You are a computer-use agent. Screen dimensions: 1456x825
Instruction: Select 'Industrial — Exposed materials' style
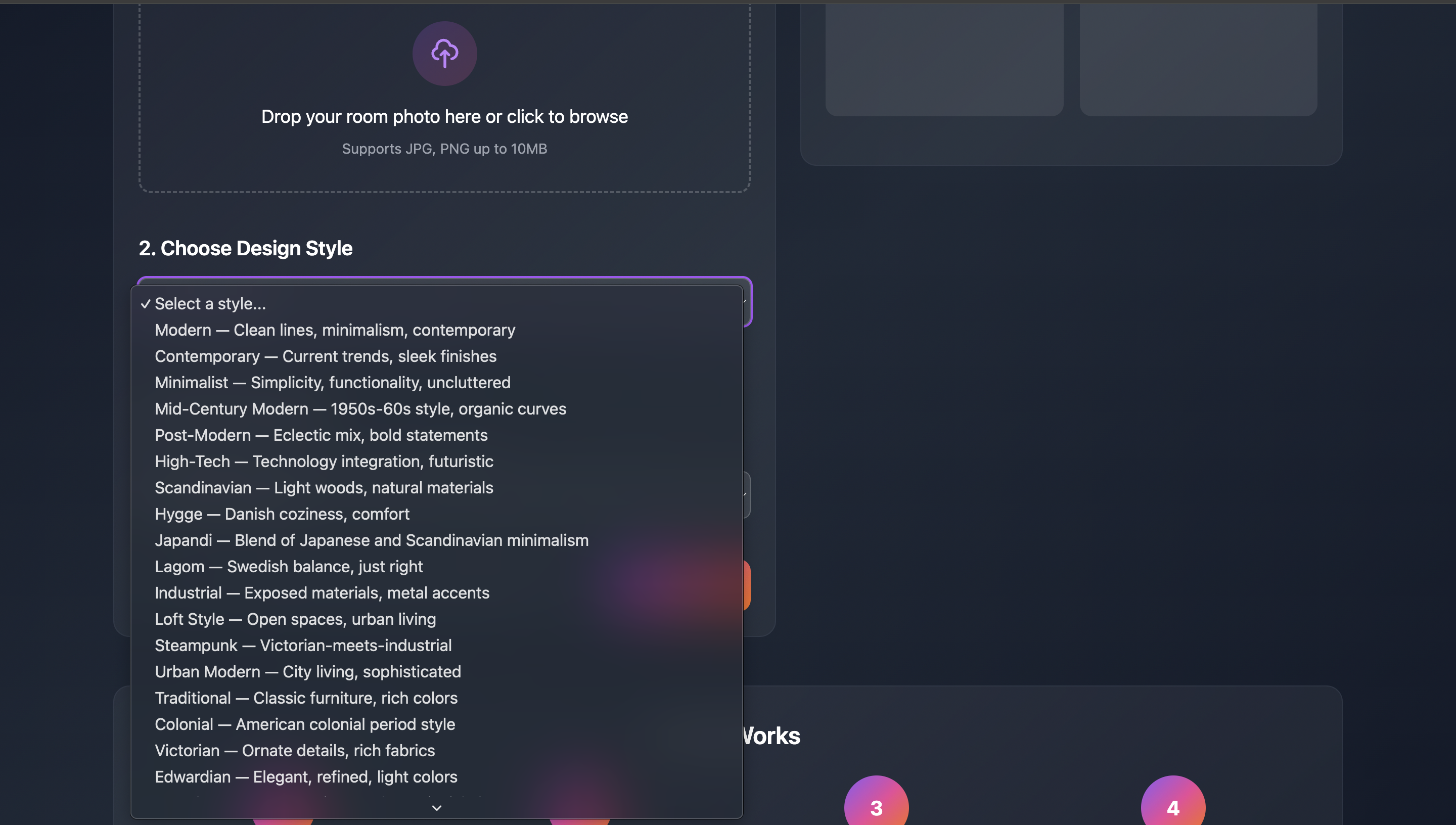[x=323, y=592]
